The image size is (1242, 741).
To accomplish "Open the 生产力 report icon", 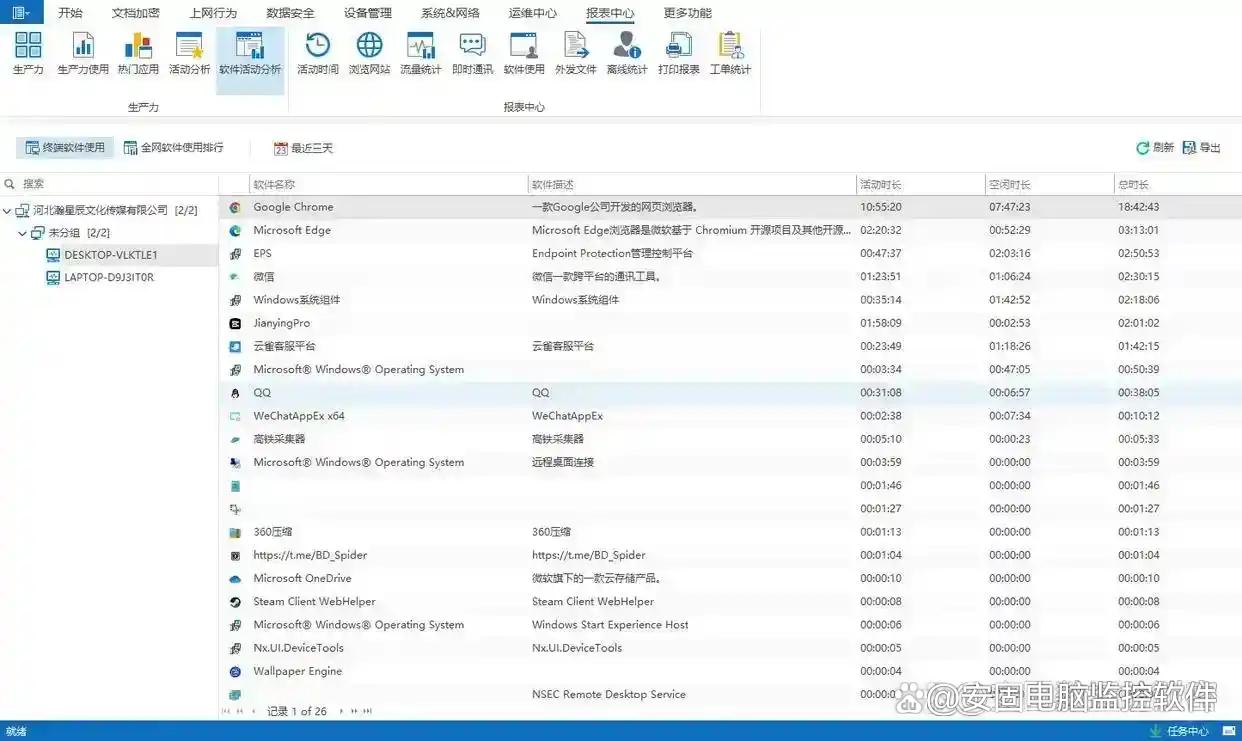I will coord(28,53).
